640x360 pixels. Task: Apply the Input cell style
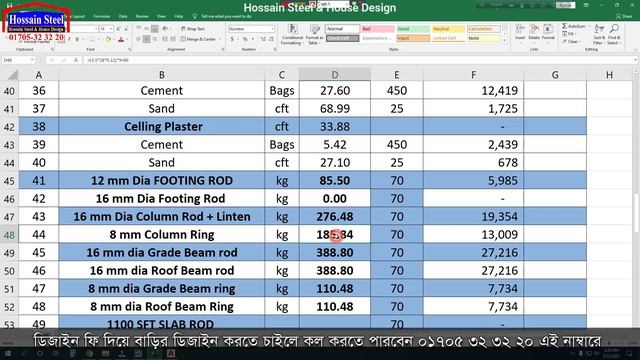coord(413,38)
